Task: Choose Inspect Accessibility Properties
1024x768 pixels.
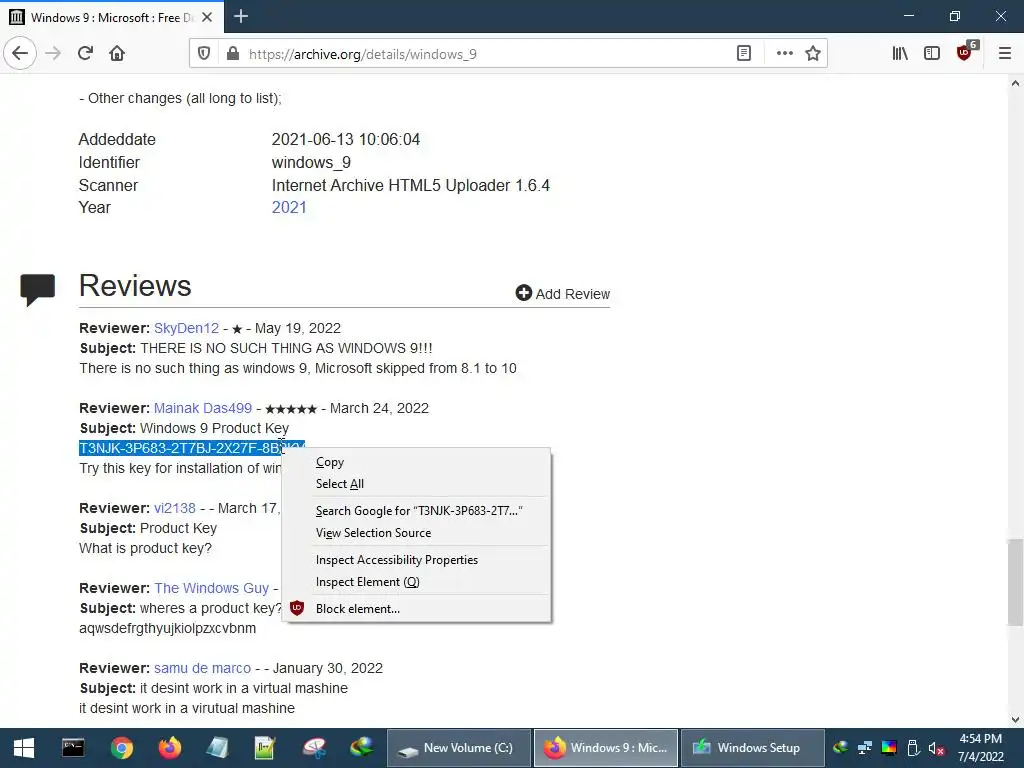Action: (x=417, y=560)
